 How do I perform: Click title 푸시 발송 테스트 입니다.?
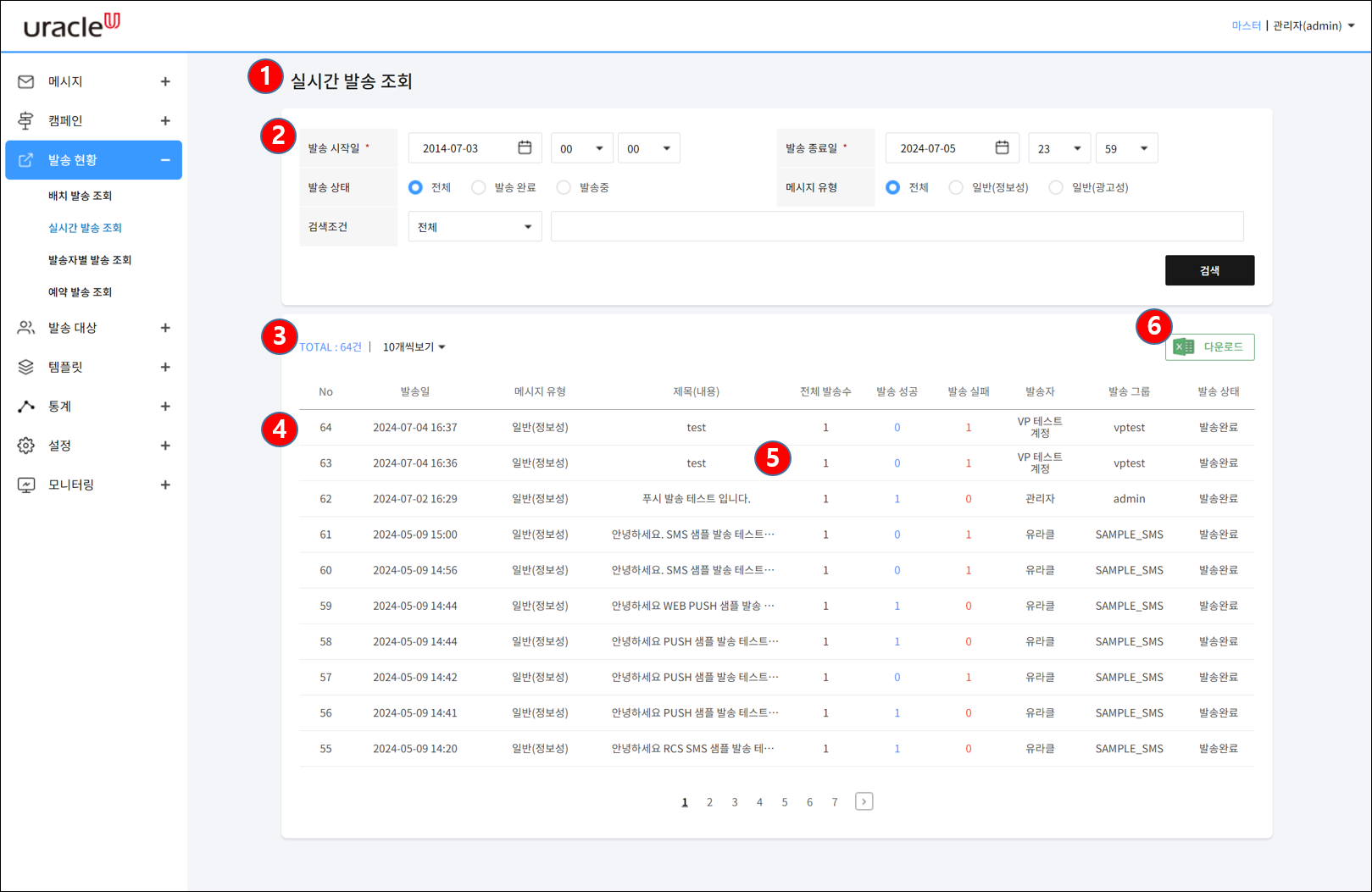pyautogui.click(x=697, y=499)
